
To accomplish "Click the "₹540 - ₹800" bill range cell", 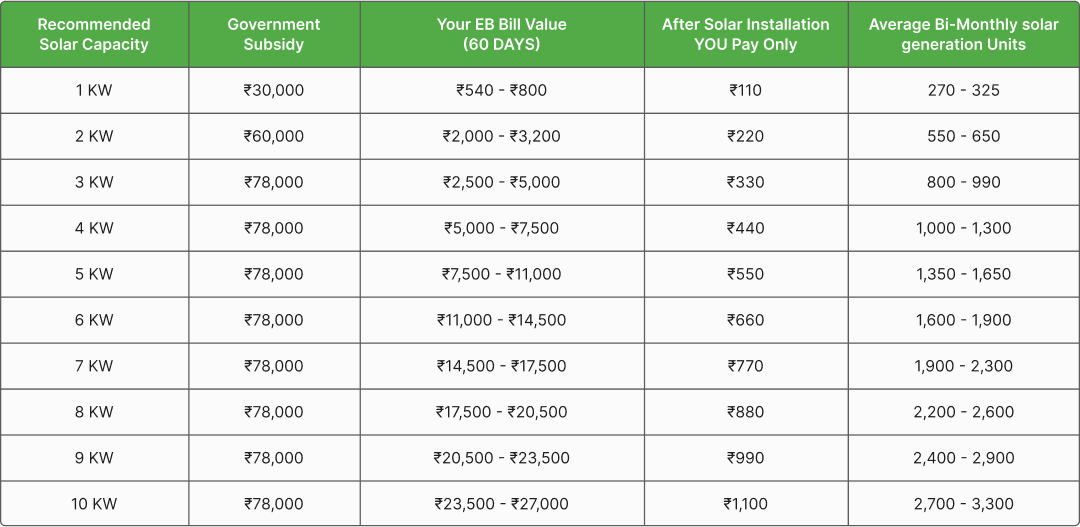I will (501, 90).
